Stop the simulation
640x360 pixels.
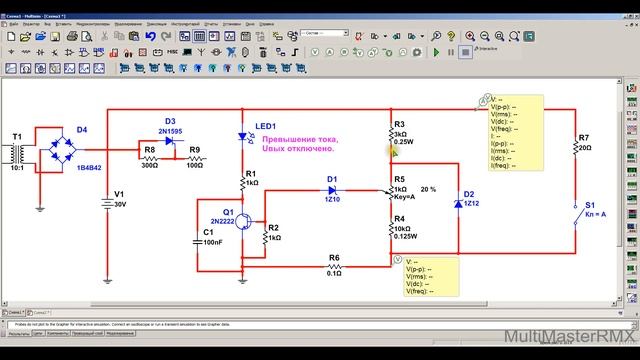pyautogui.click(x=465, y=52)
